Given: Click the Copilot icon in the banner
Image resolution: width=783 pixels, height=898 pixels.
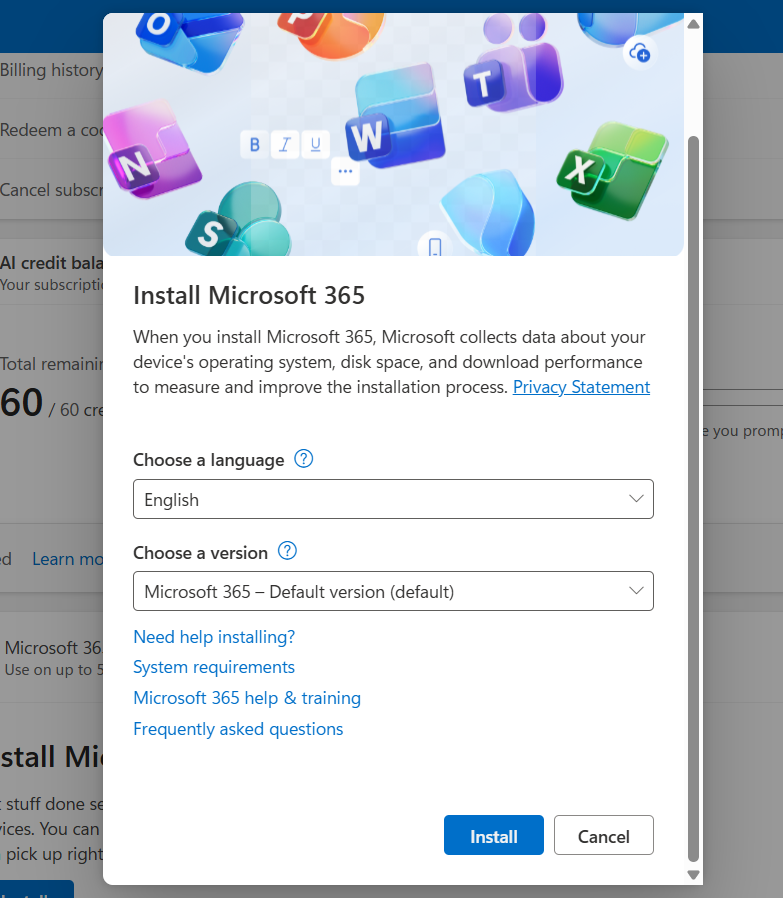Looking at the screenshot, I should click(x=488, y=214).
